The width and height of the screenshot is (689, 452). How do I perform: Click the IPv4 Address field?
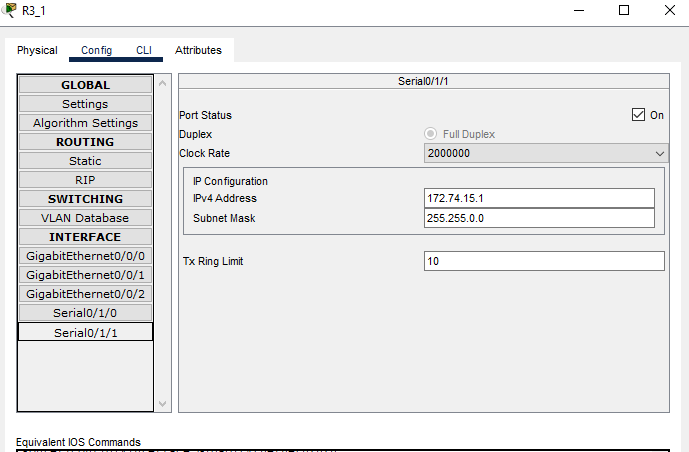pyautogui.click(x=539, y=198)
